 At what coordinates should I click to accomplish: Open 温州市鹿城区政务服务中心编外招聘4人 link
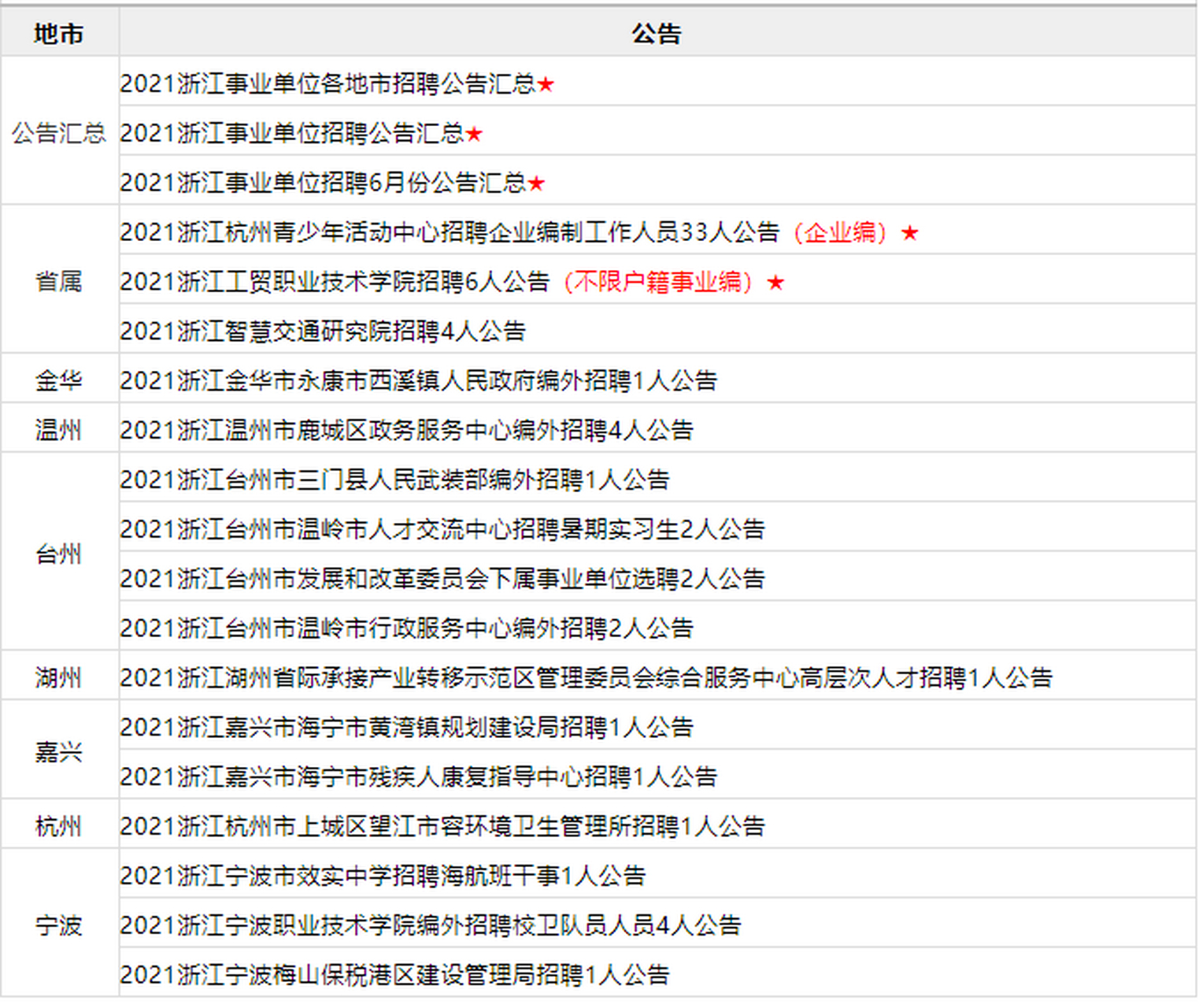pyautogui.click(x=407, y=431)
